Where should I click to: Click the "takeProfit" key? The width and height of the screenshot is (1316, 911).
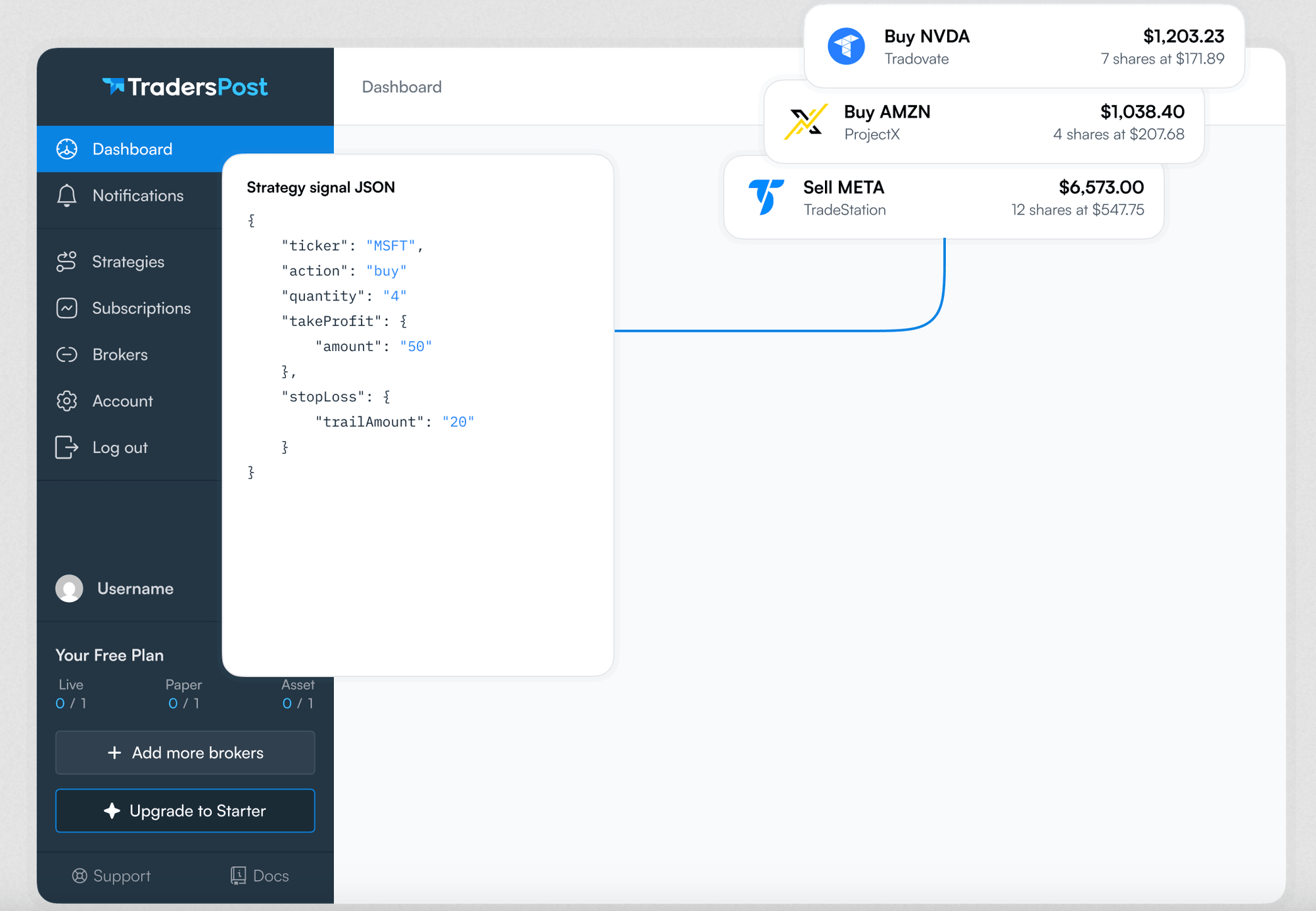pos(331,321)
